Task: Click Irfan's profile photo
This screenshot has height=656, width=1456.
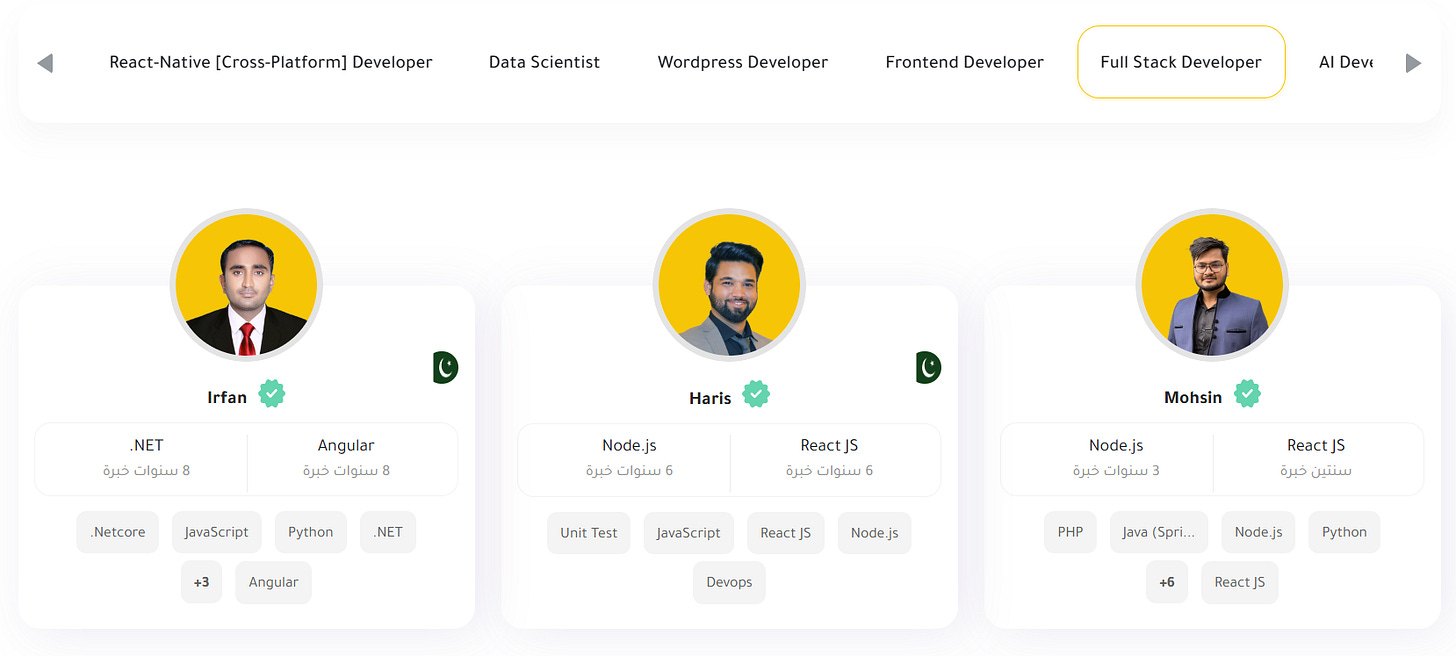Action: click(x=246, y=285)
